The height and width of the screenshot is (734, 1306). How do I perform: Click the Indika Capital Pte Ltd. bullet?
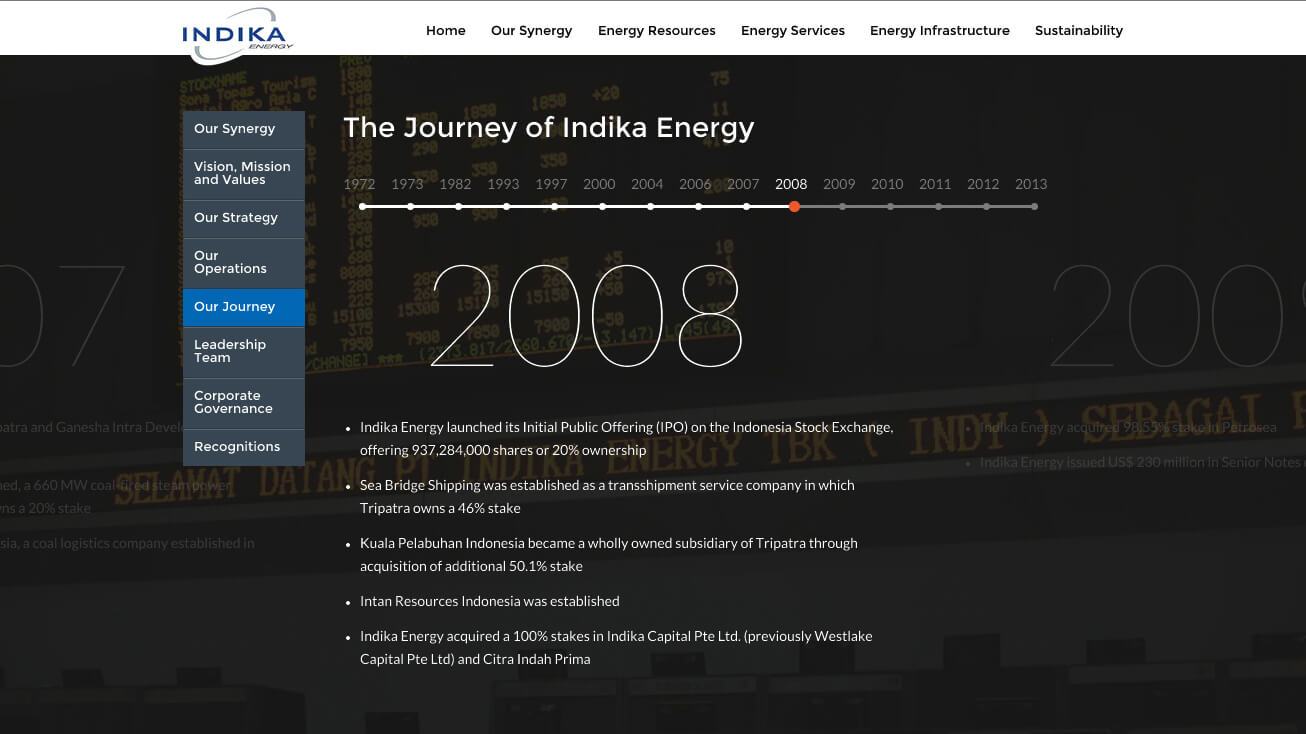coord(616,647)
